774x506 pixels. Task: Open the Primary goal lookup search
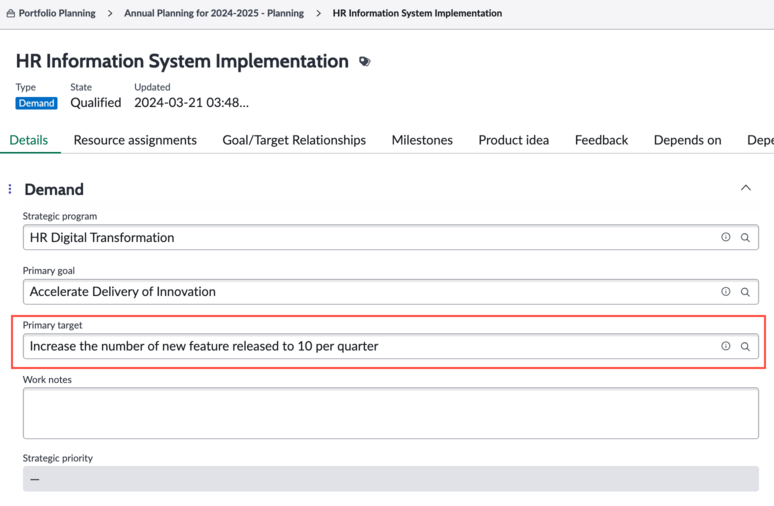745,292
